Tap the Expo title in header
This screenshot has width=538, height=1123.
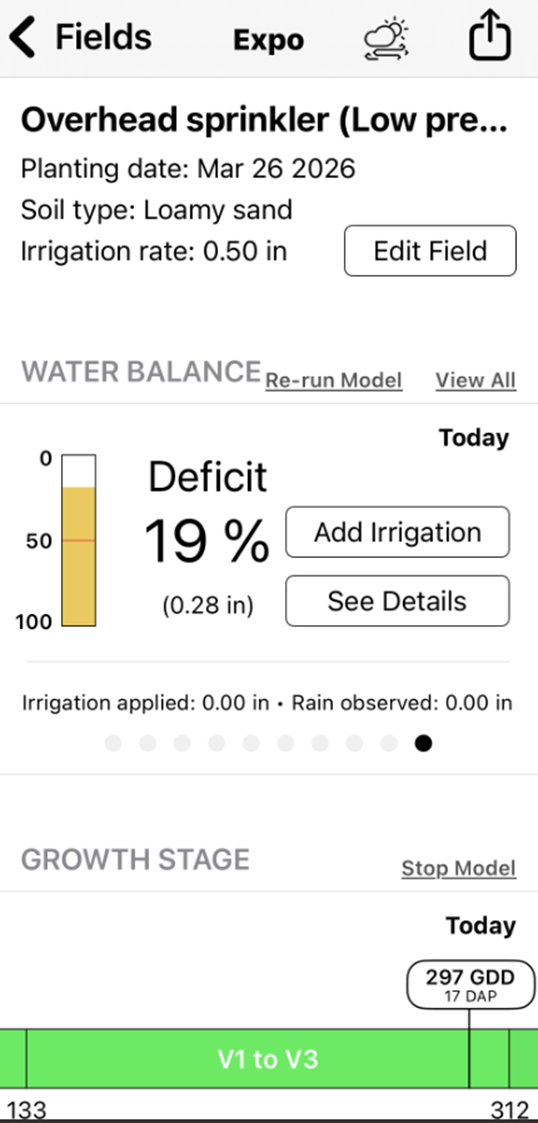coord(269,40)
